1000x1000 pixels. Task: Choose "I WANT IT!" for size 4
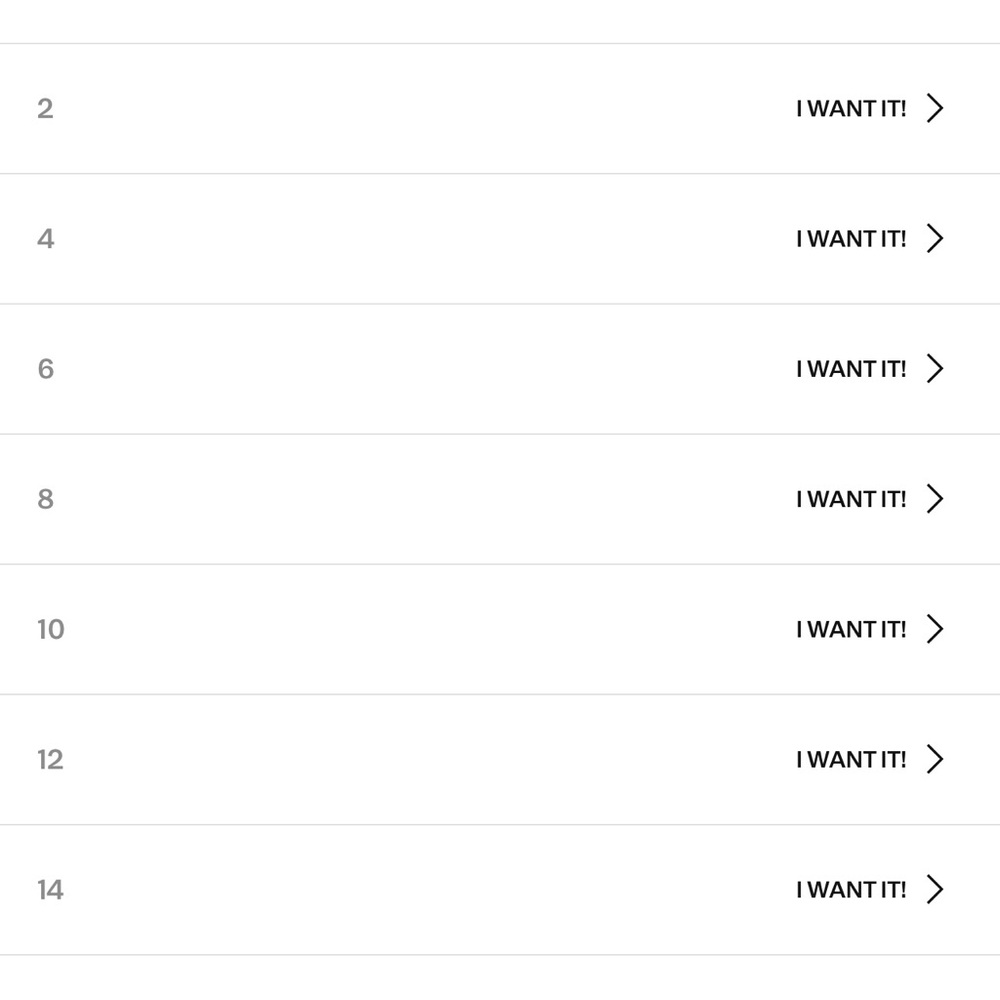[x=851, y=239]
